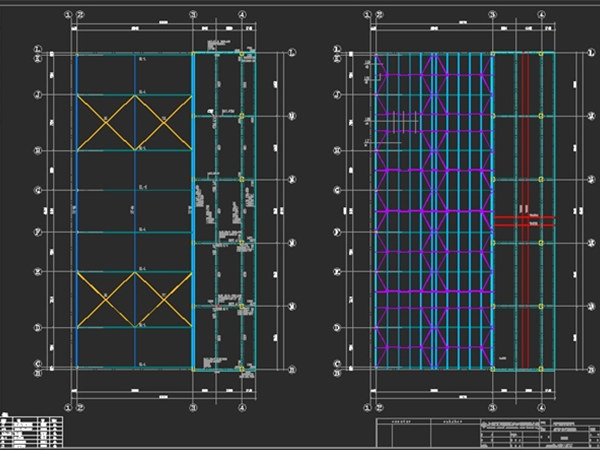
Task: Click the top grid bubble 3 above right plan
Action: [492, 15]
